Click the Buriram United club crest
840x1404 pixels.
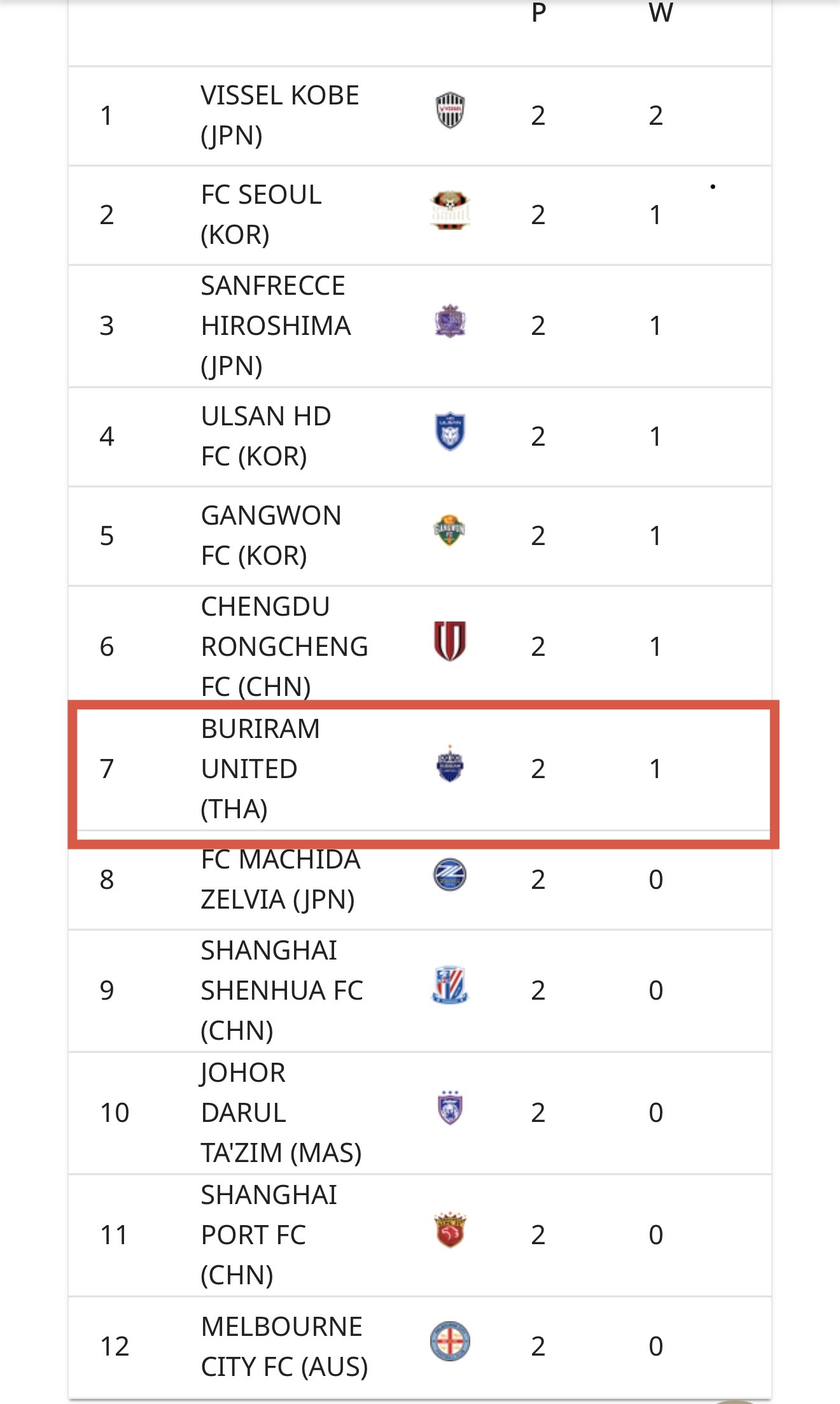coord(450,764)
